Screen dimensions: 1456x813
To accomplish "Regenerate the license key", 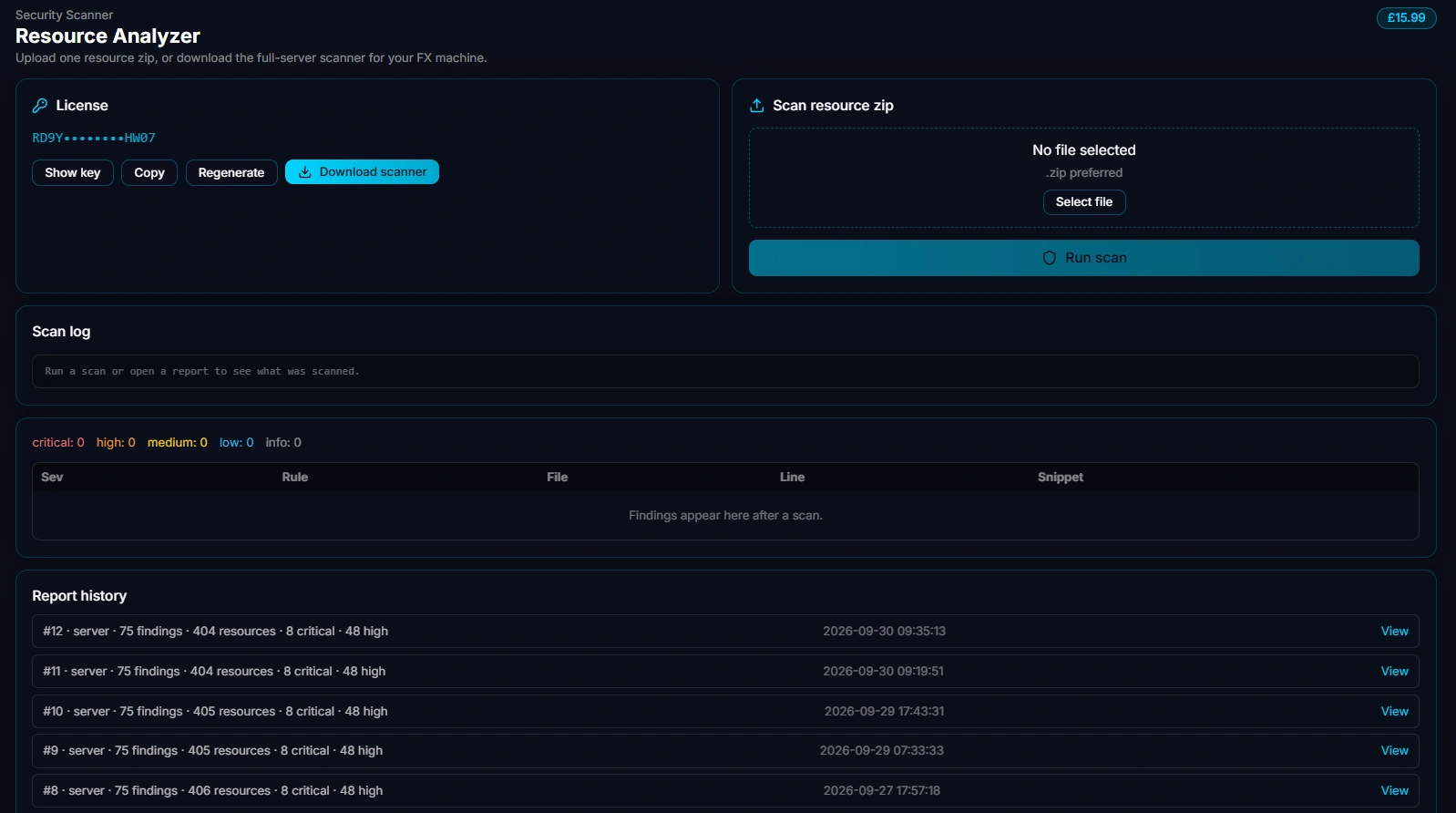I will click(231, 172).
